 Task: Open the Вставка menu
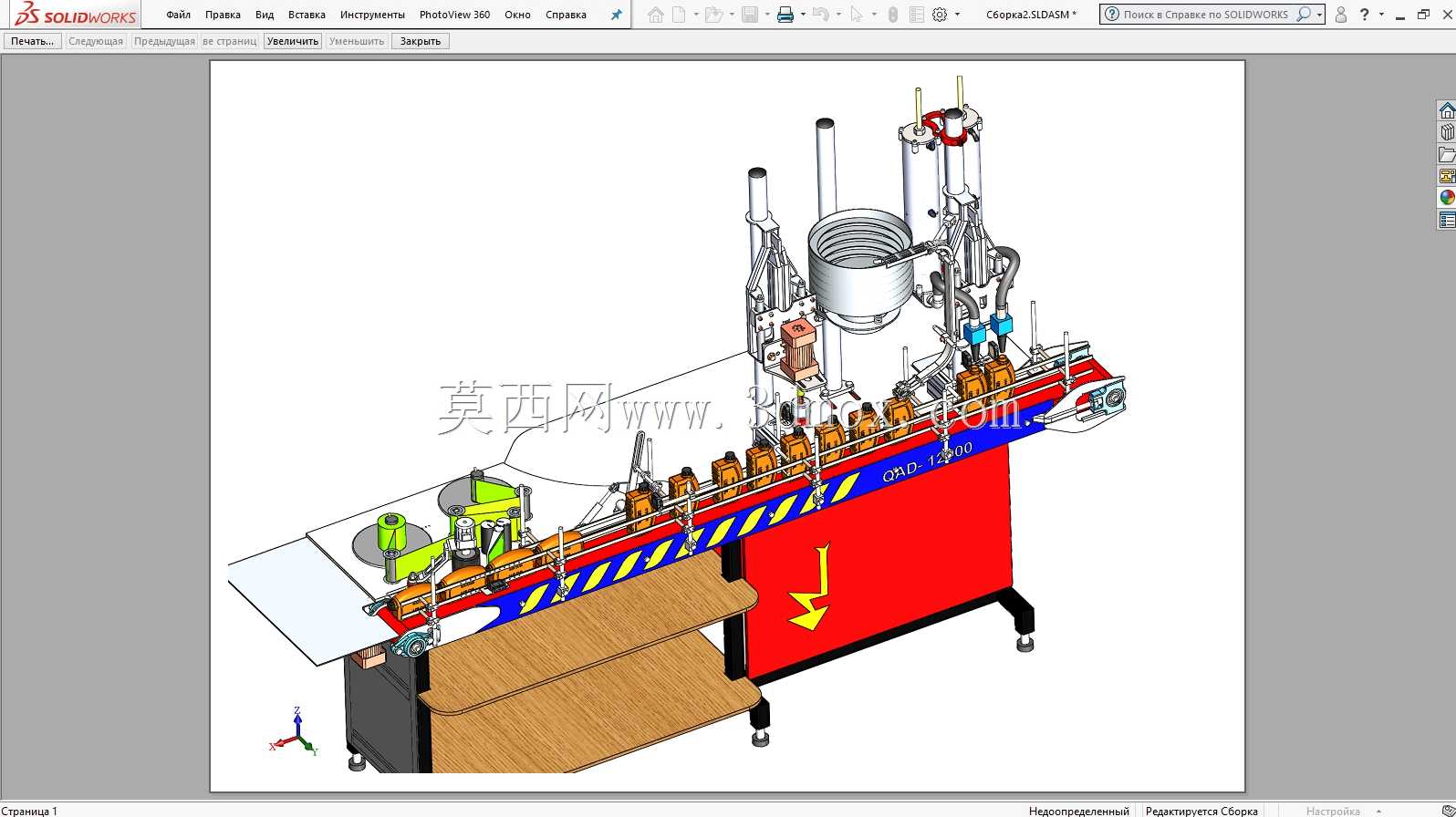[x=307, y=15]
